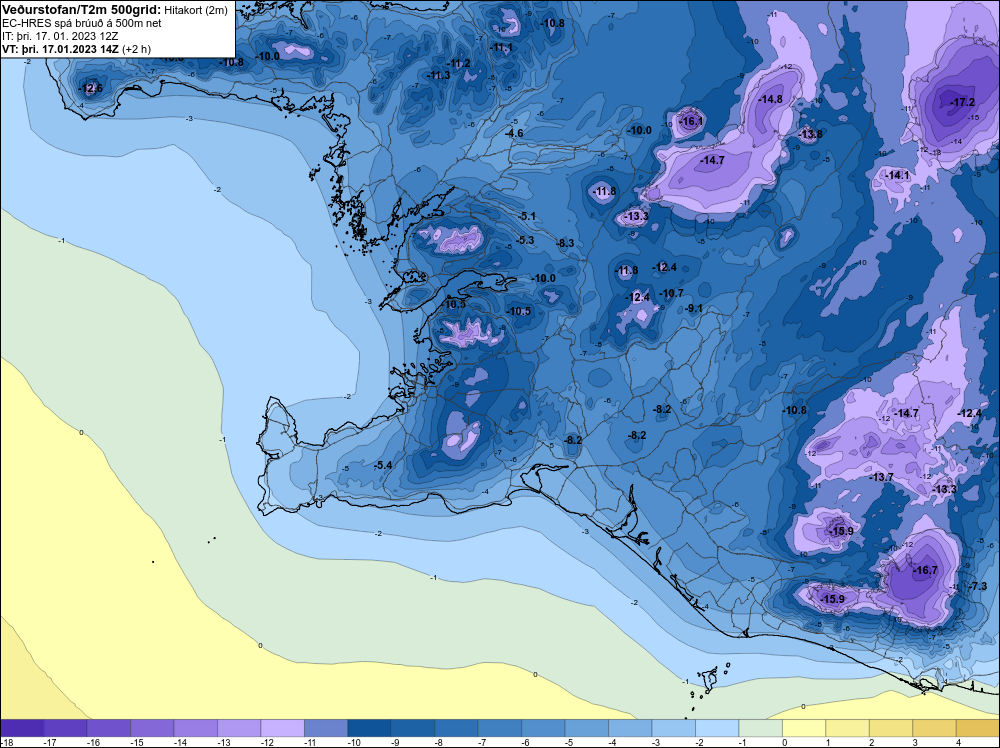Click the -5.3 temperature label
This screenshot has height=748, width=1000.
point(525,240)
